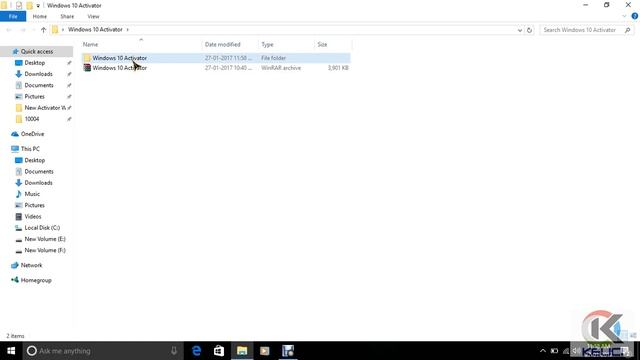The width and height of the screenshot is (640, 360).
Task: Open Documents under This PC
Action: (39, 171)
